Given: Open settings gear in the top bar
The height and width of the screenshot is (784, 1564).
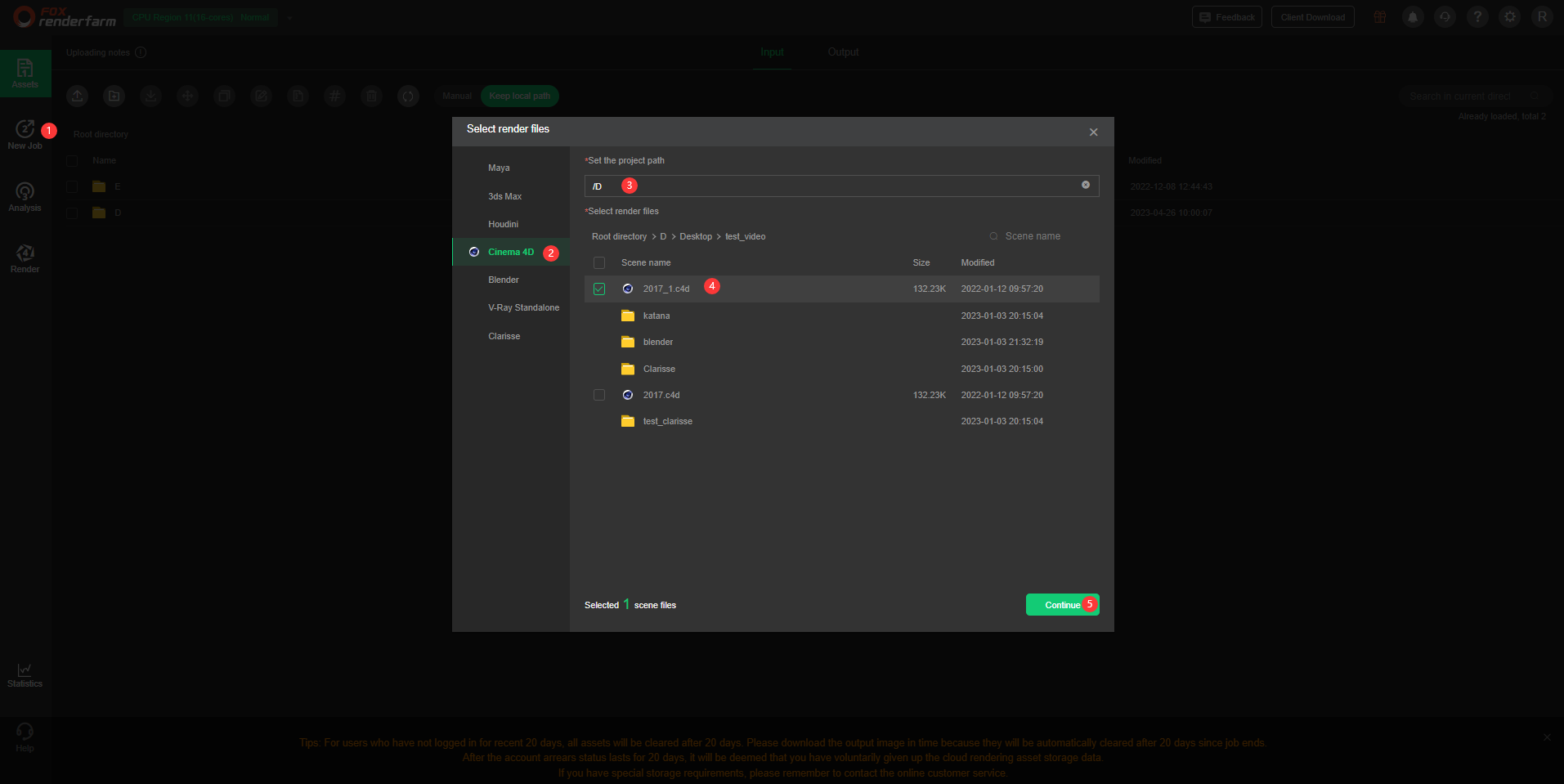Looking at the screenshot, I should pos(1510,17).
